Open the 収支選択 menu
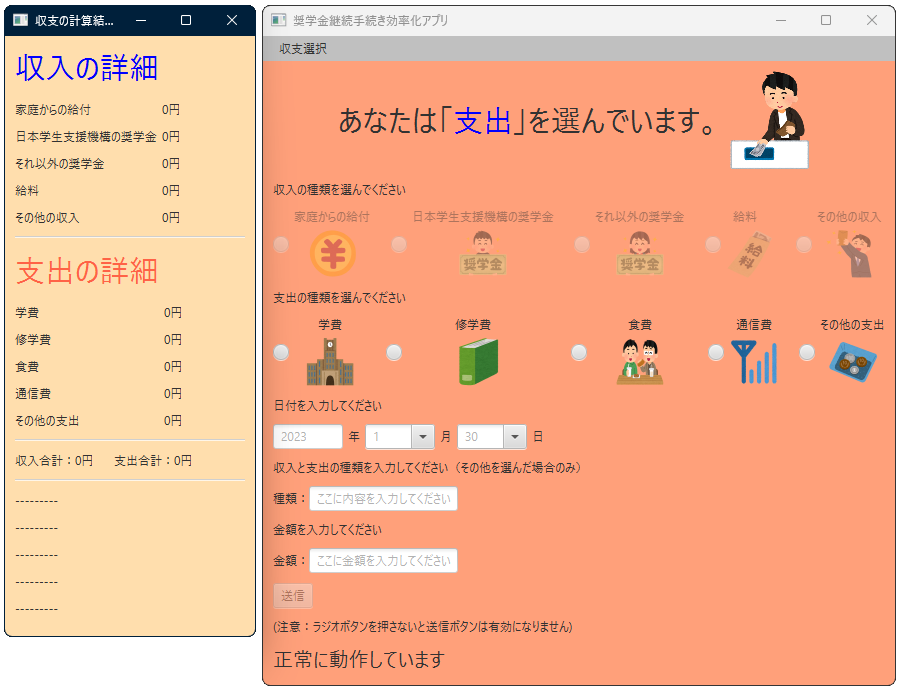The height and width of the screenshot is (691, 902). [x=302, y=49]
